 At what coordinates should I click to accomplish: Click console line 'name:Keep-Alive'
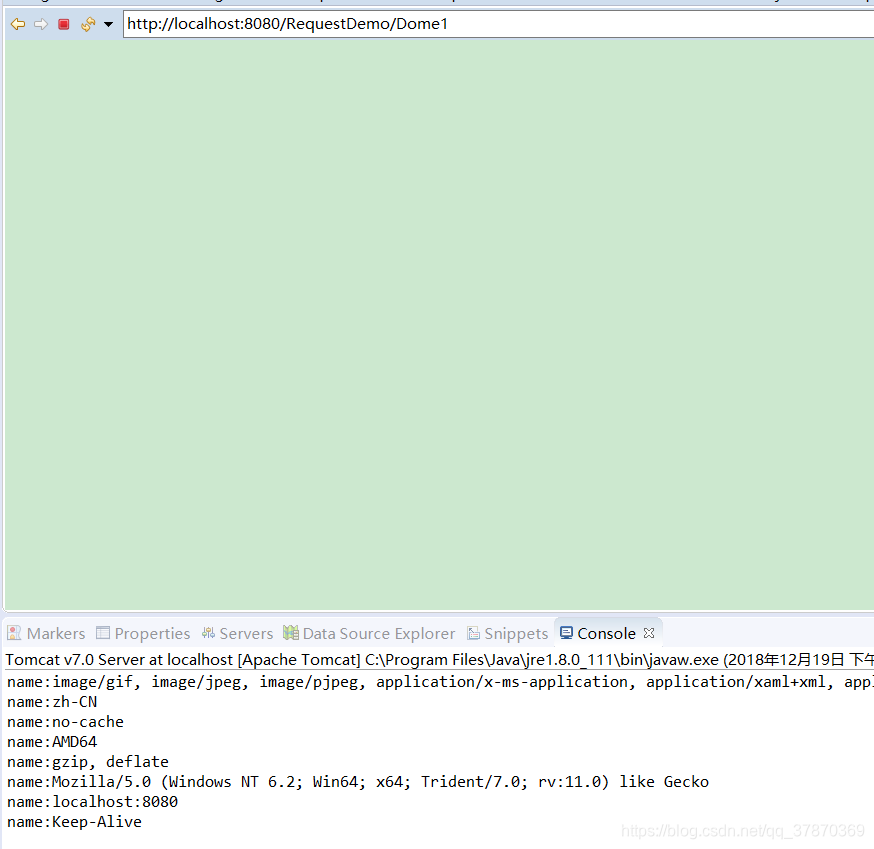pos(74,822)
